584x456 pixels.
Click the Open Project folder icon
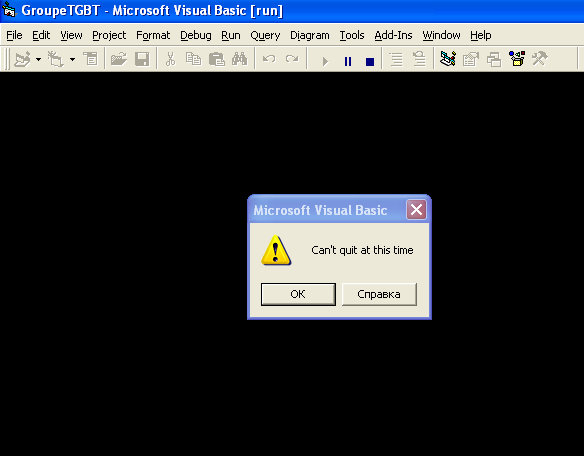119,59
